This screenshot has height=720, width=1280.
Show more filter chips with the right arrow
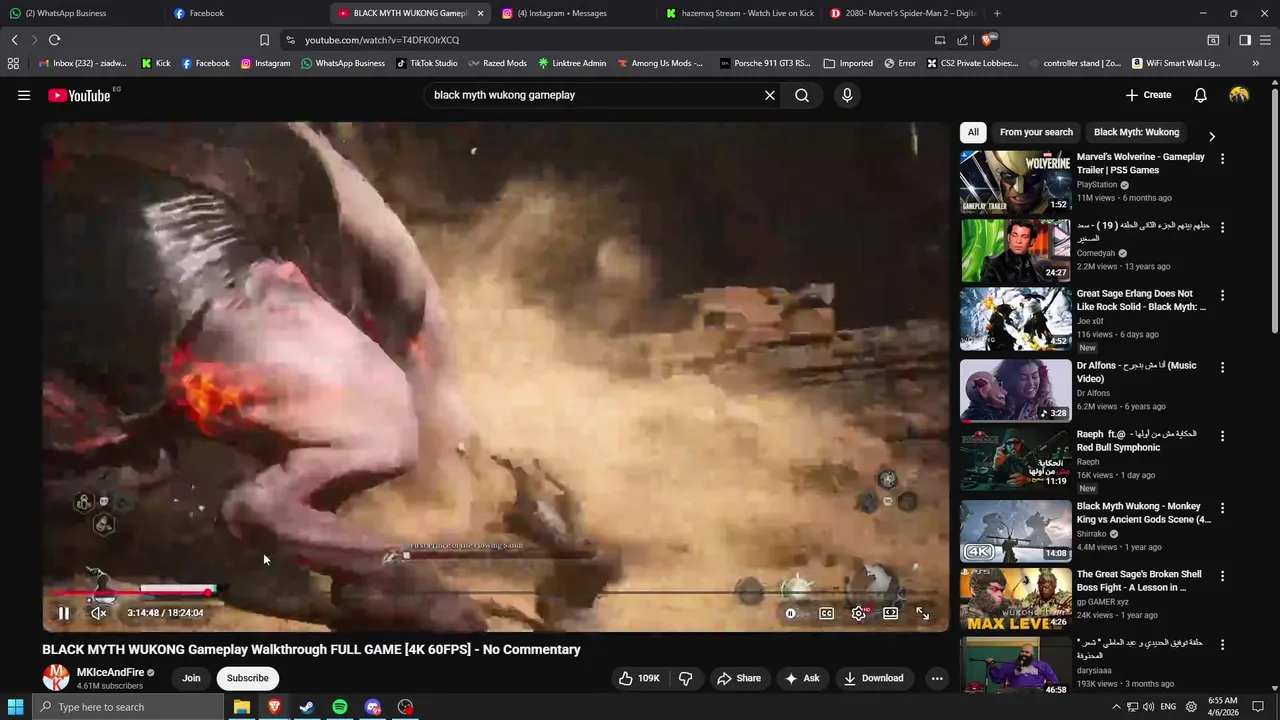click(x=1212, y=135)
